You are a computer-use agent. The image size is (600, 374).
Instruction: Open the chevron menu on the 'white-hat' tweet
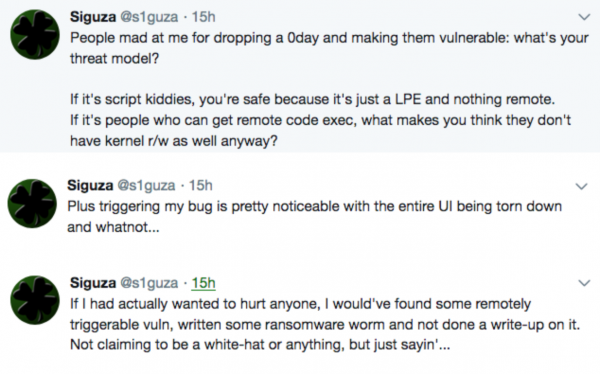(584, 283)
